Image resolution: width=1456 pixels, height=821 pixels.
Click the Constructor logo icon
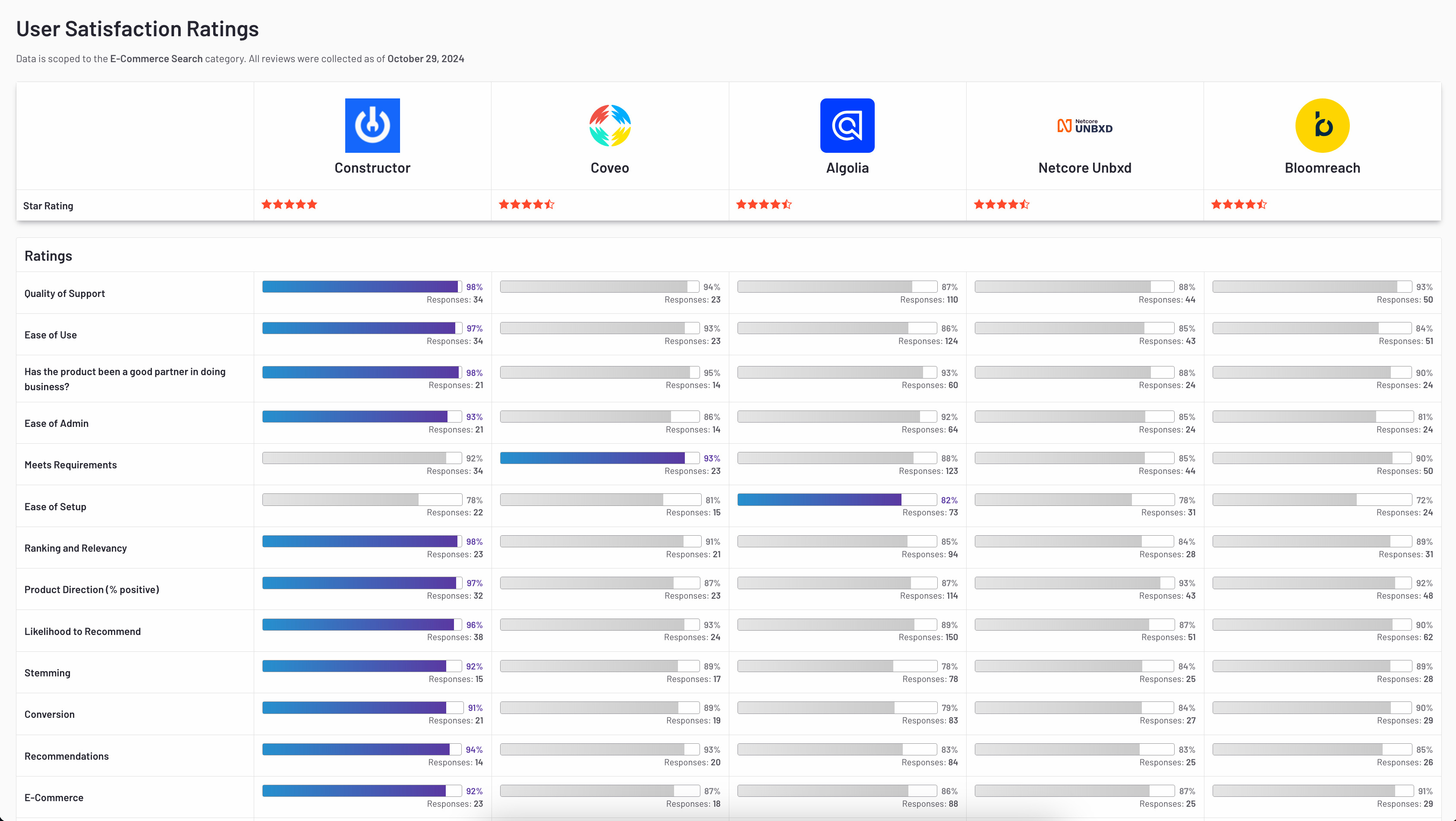(x=372, y=126)
